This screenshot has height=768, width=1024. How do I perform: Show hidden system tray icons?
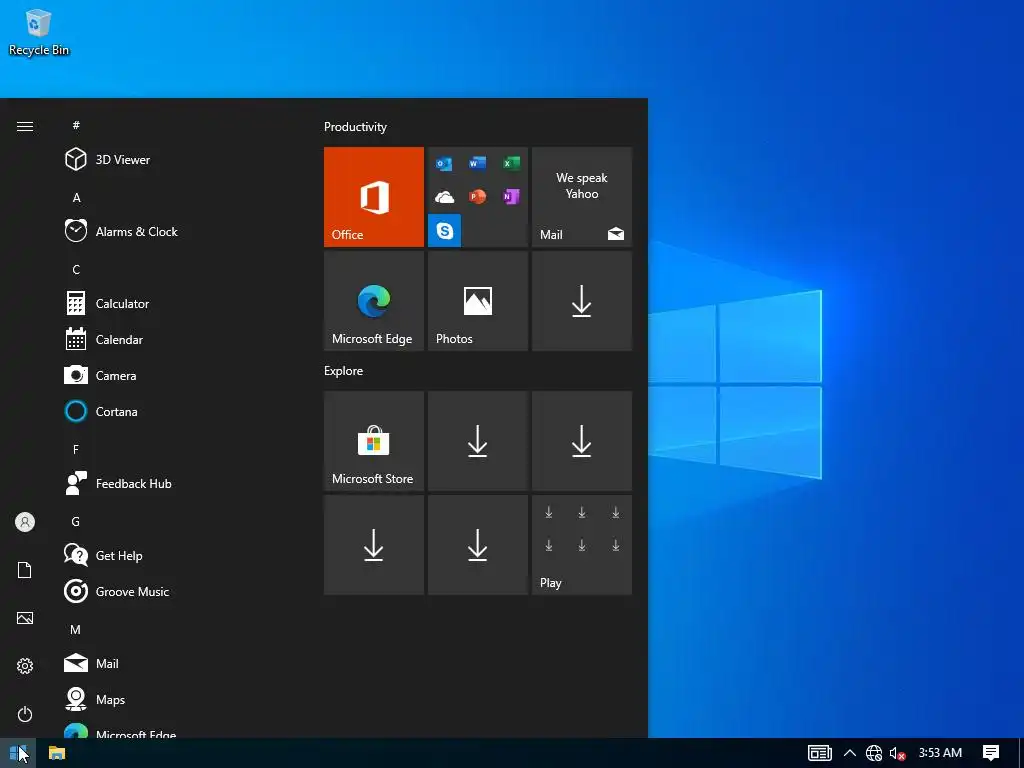[850, 753]
